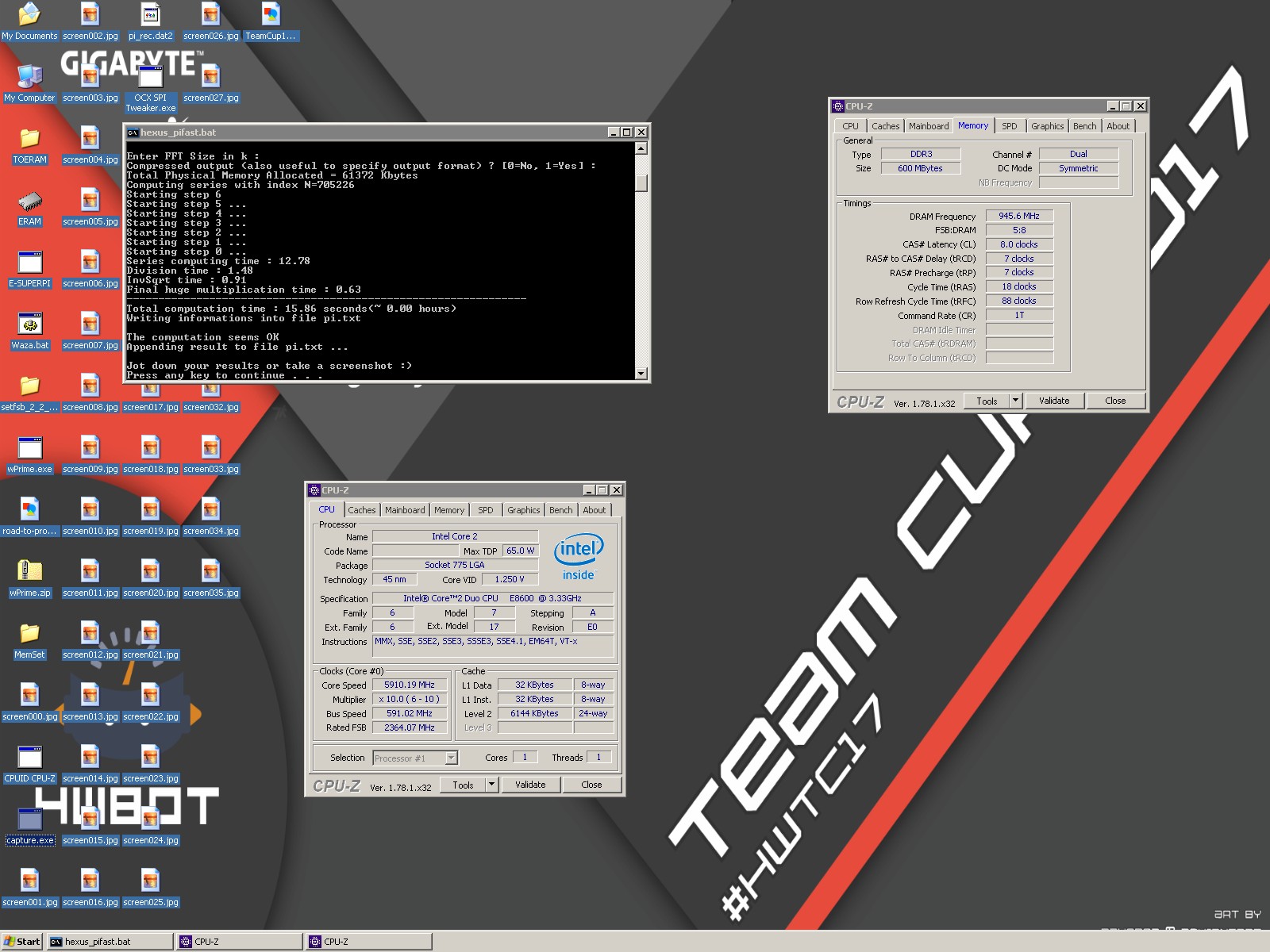Open the Windows Start menu
The height and width of the screenshot is (952, 1270).
(x=22, y=942)
